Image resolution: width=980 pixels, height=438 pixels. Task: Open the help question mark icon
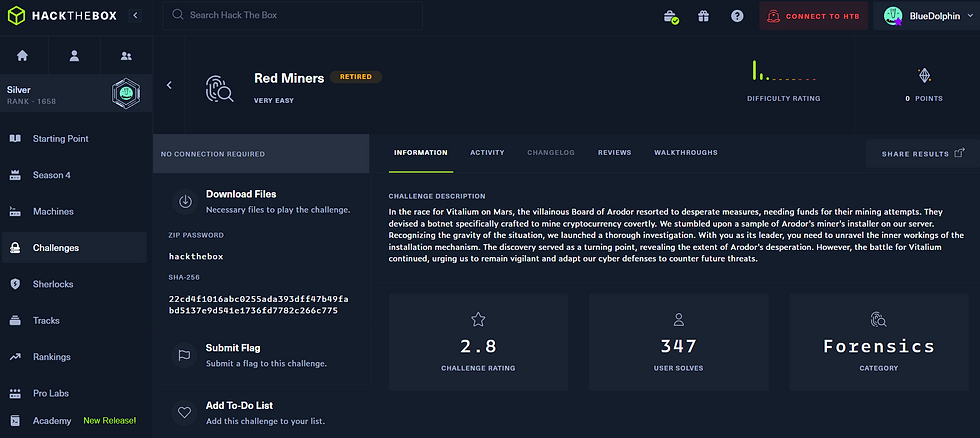coord(737,16)
